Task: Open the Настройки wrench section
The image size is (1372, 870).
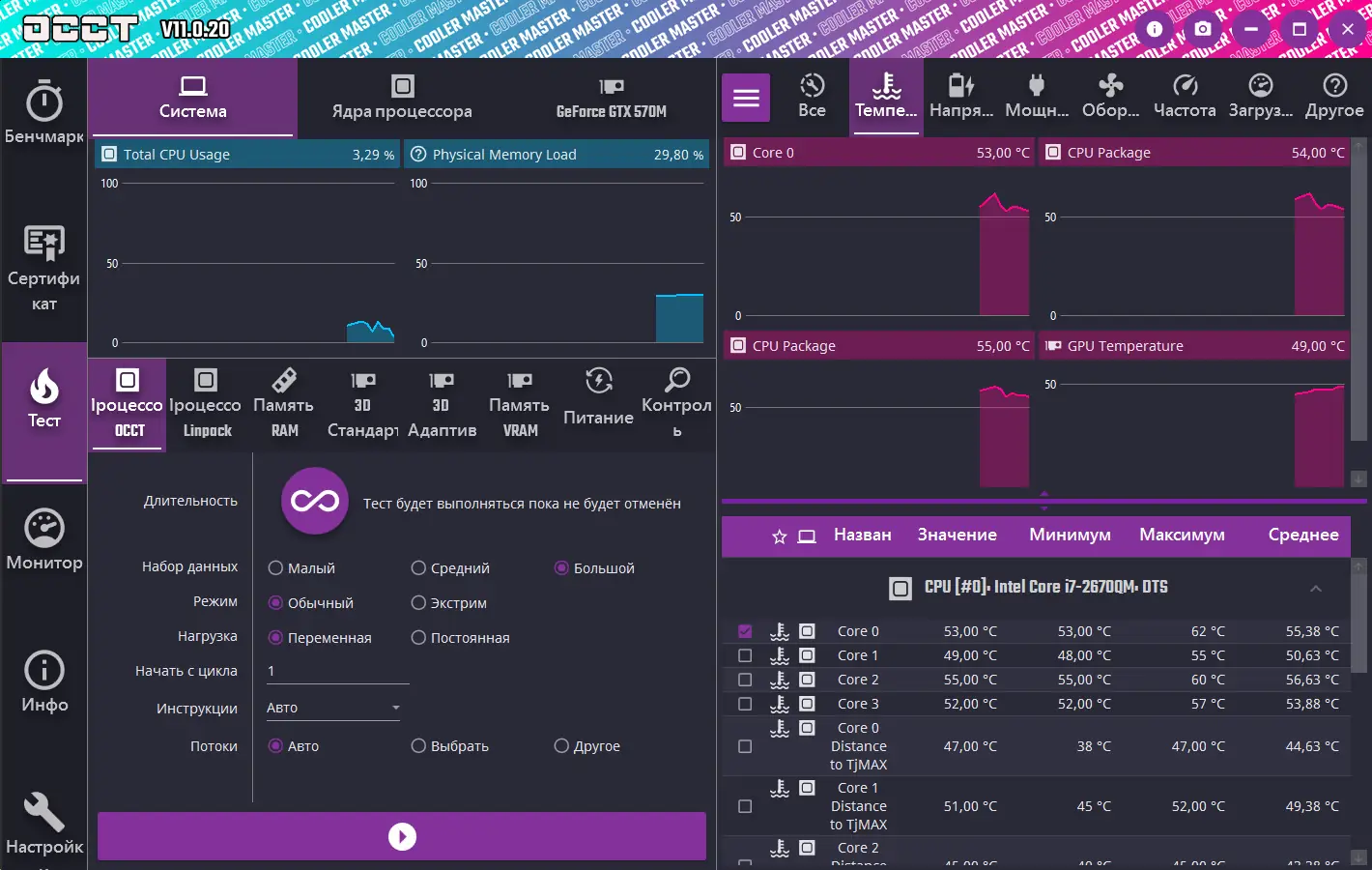Action: point(43,825)
